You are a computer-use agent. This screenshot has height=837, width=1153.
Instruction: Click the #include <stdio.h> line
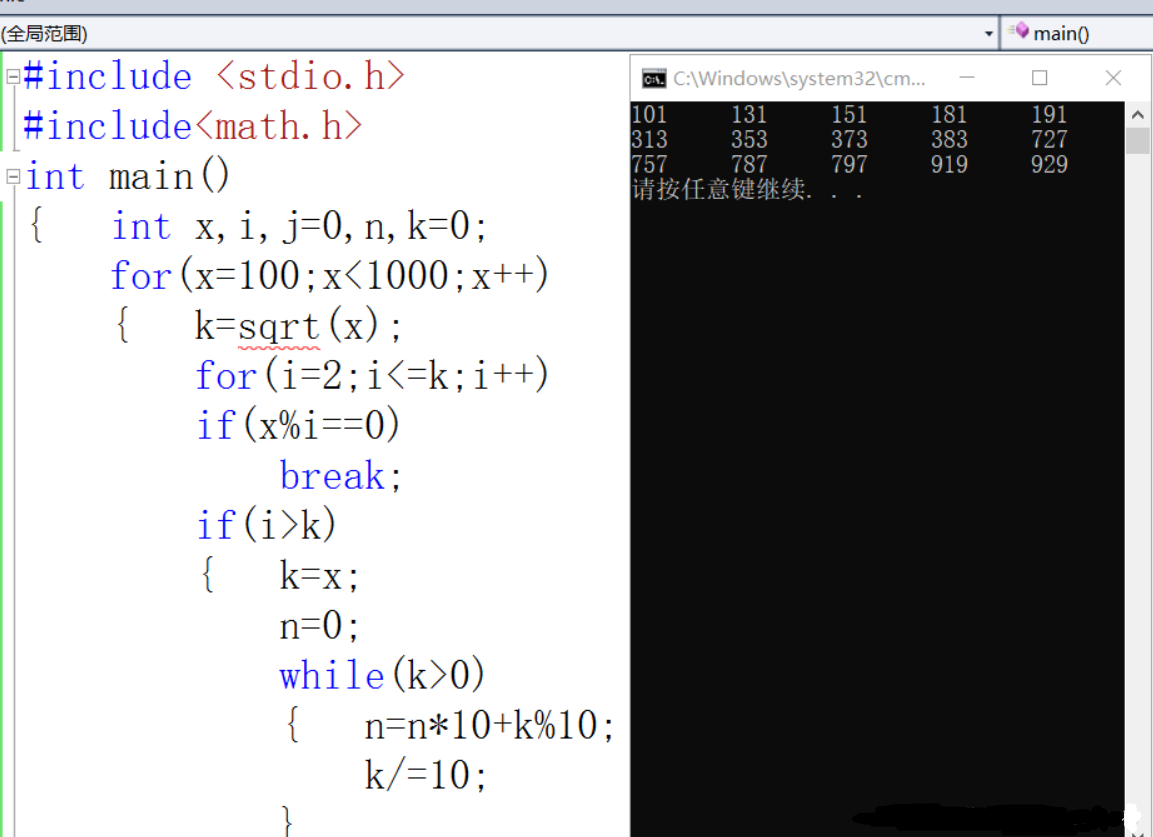pos(214,76)
